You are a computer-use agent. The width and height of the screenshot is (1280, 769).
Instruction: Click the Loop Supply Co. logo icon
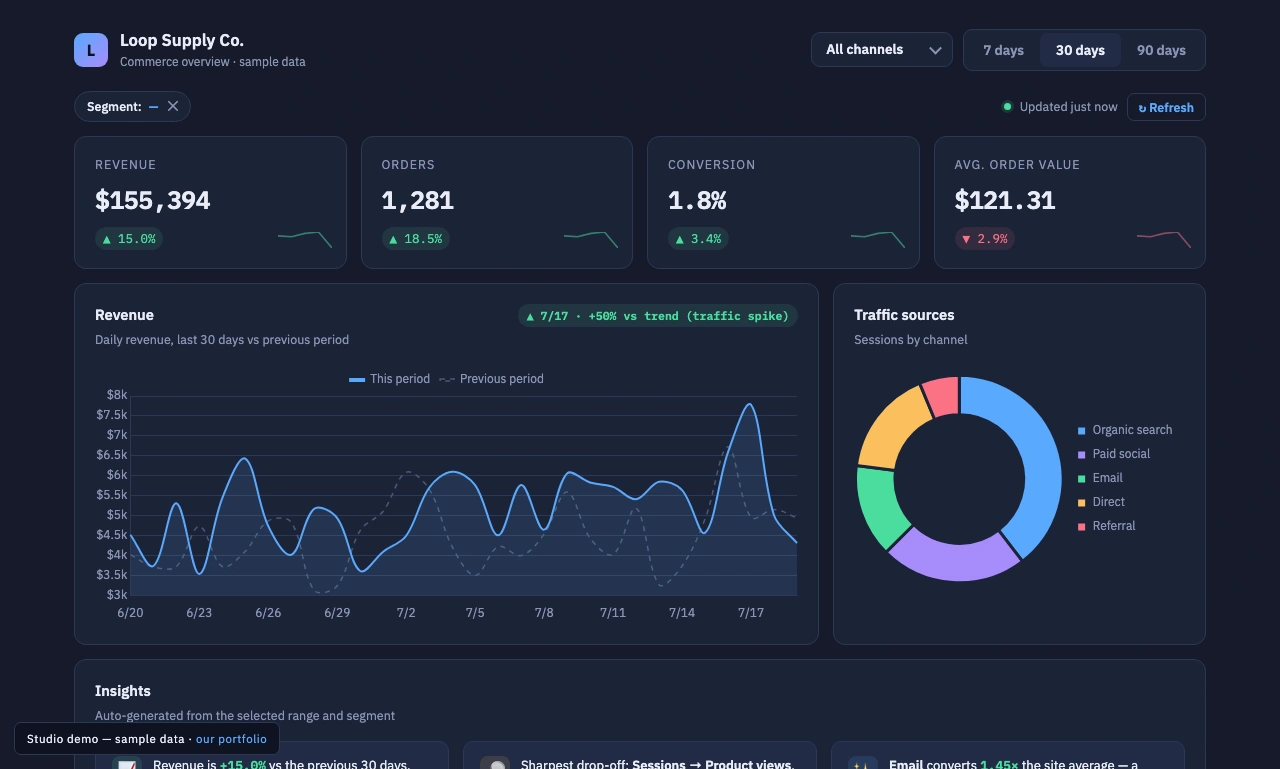91,50
